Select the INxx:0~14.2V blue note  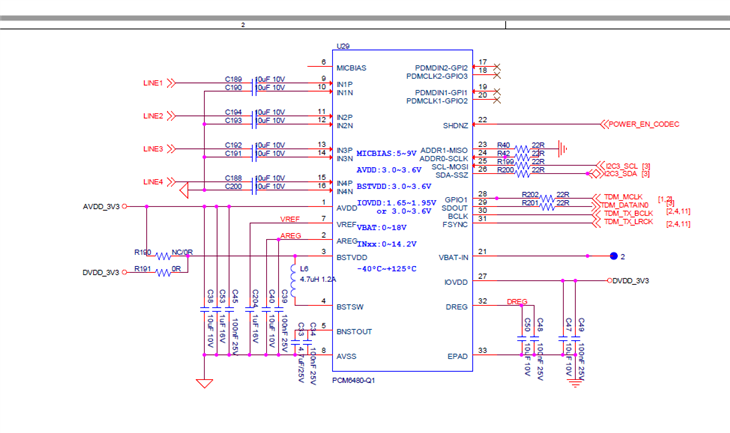point(386,244)
